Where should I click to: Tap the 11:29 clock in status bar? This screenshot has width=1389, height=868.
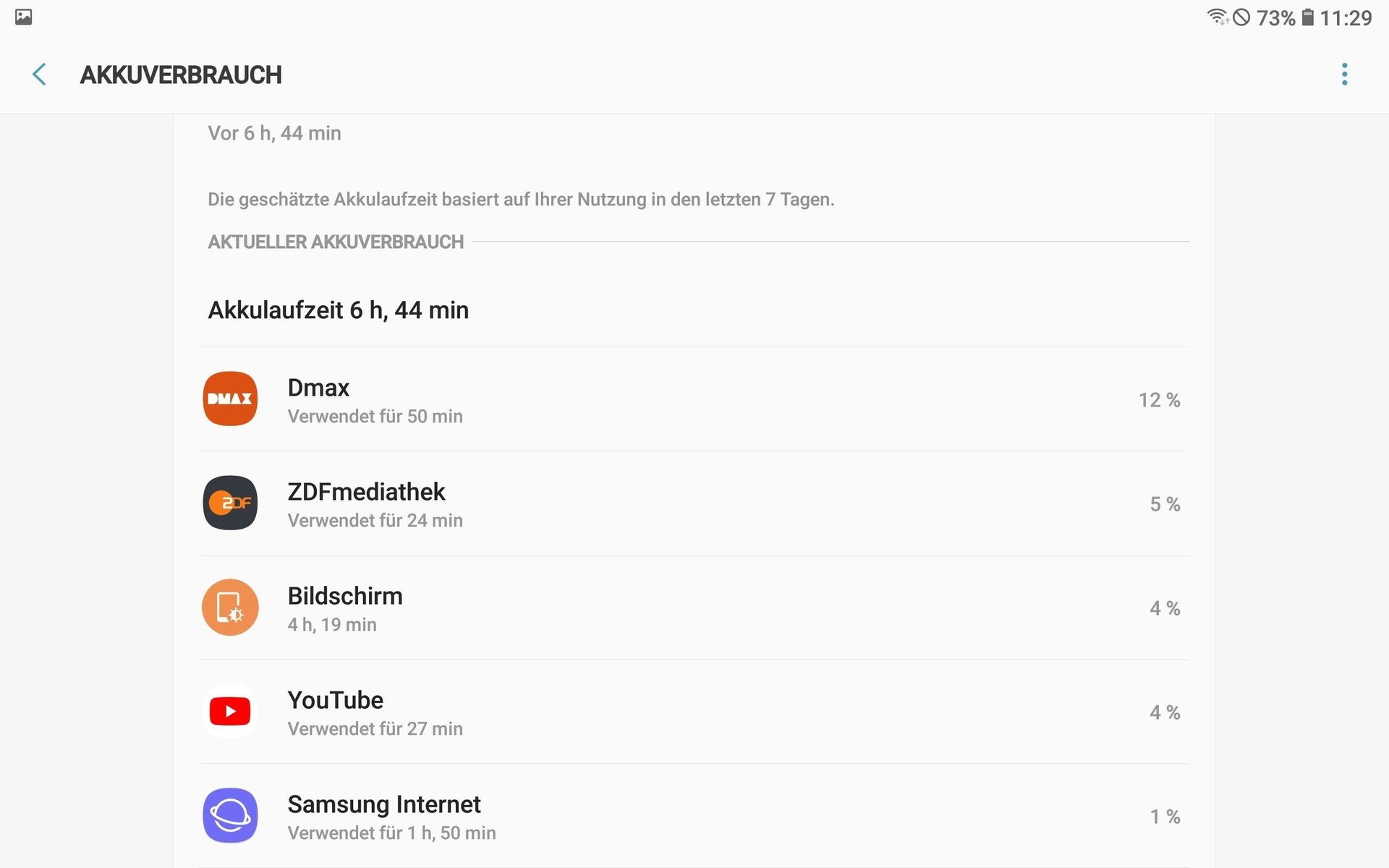pyautogui.click(x=1346, y=17)
